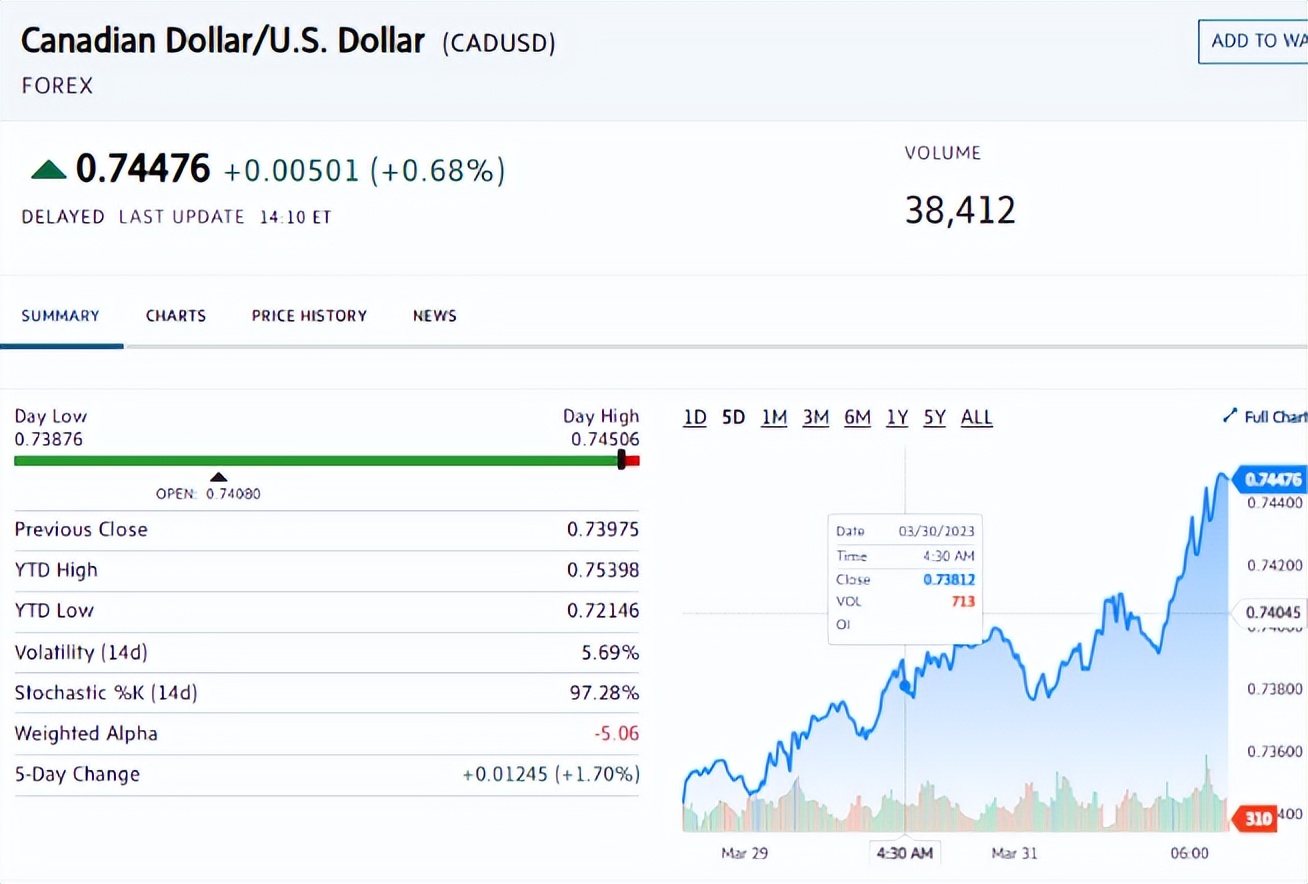Click the black day range slider handle
Image resolution: width=1308 pixels, height=884 pixels.
click(x=622, y=460)
